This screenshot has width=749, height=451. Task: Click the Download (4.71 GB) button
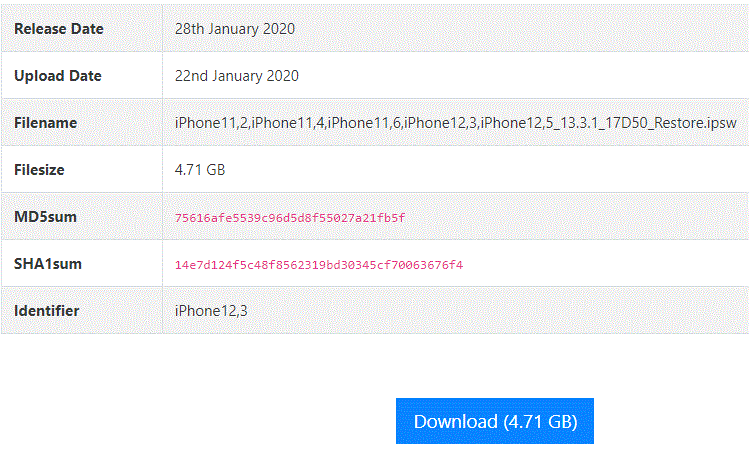[x=495, y=421]
